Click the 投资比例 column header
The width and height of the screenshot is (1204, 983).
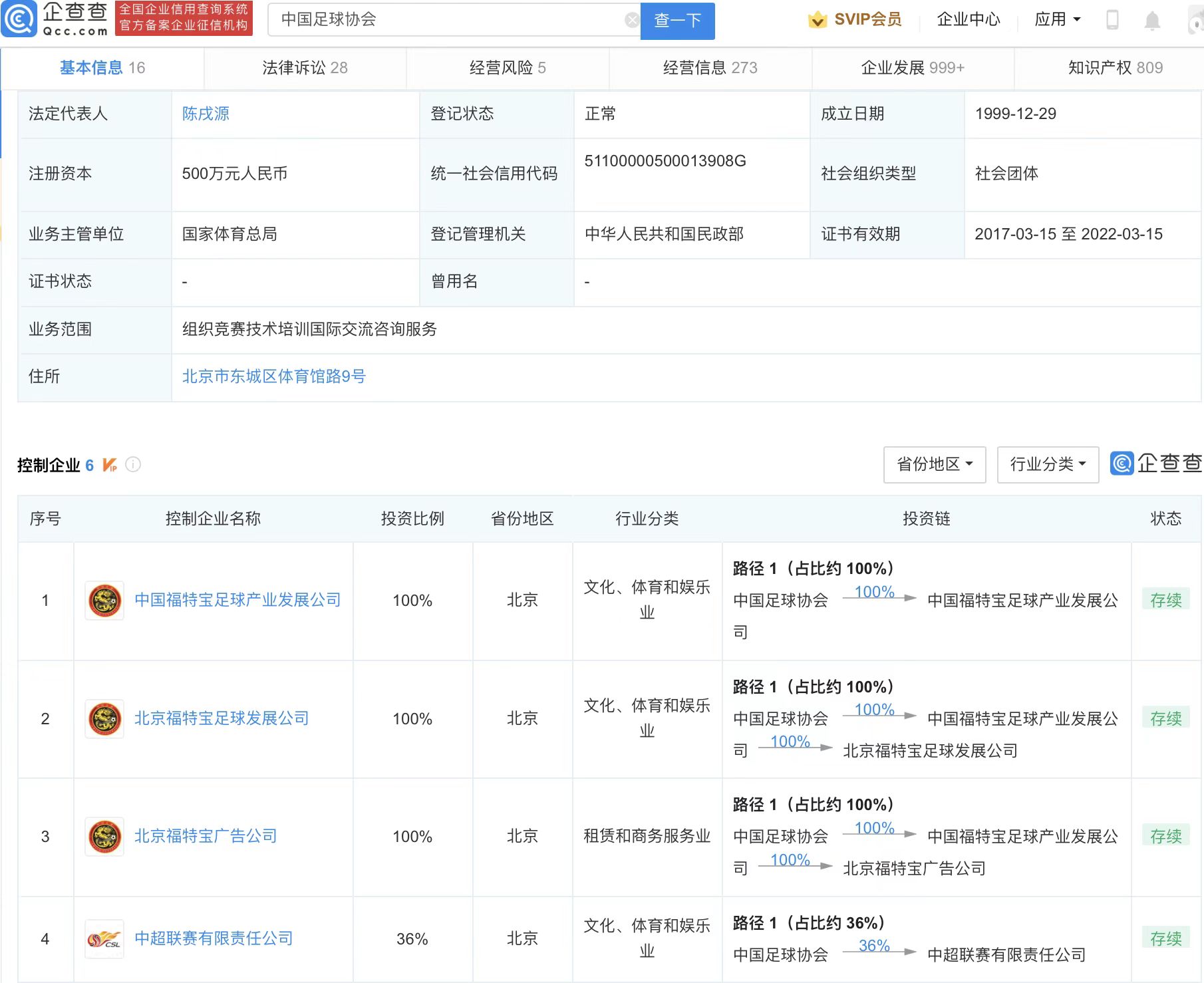pos(412,519)
